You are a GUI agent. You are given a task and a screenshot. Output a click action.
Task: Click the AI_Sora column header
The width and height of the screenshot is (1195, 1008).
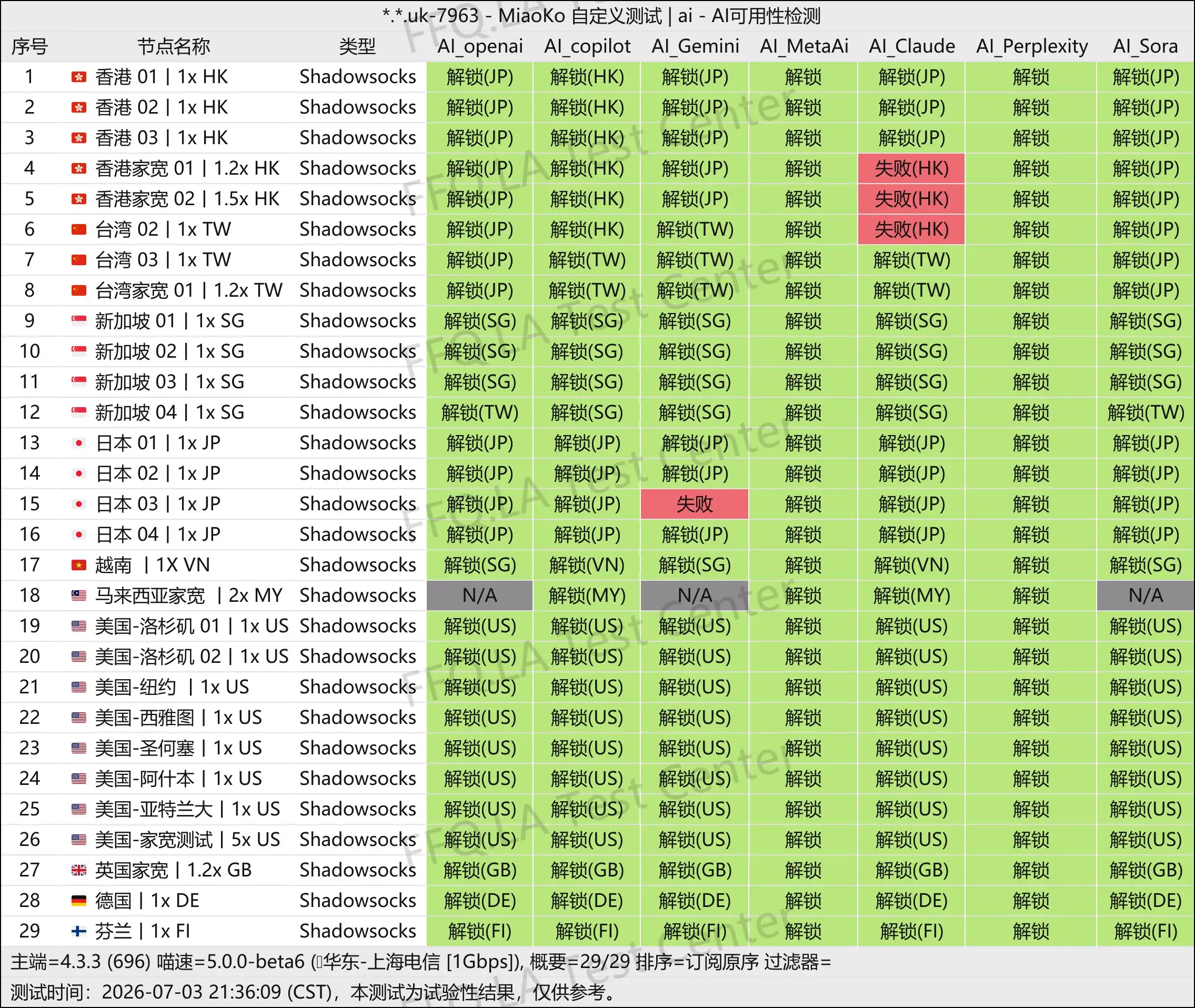tap(1146, 46)
